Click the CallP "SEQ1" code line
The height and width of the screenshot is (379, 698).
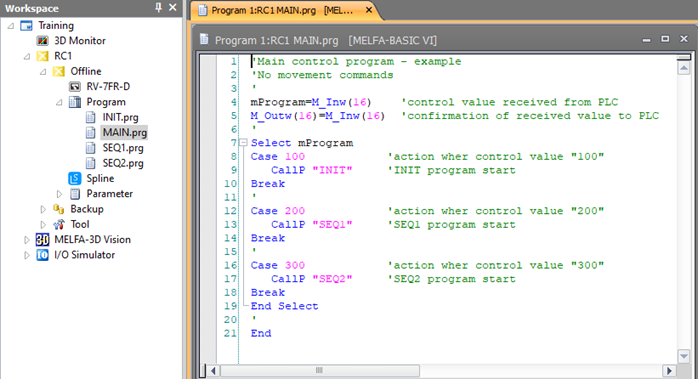(x=312, y=224)
